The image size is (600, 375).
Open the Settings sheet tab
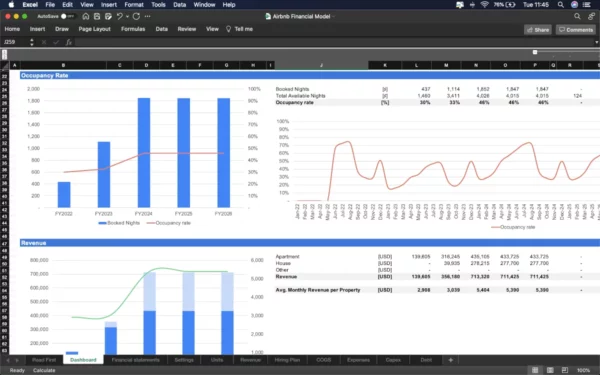click(x=184, y=360)
